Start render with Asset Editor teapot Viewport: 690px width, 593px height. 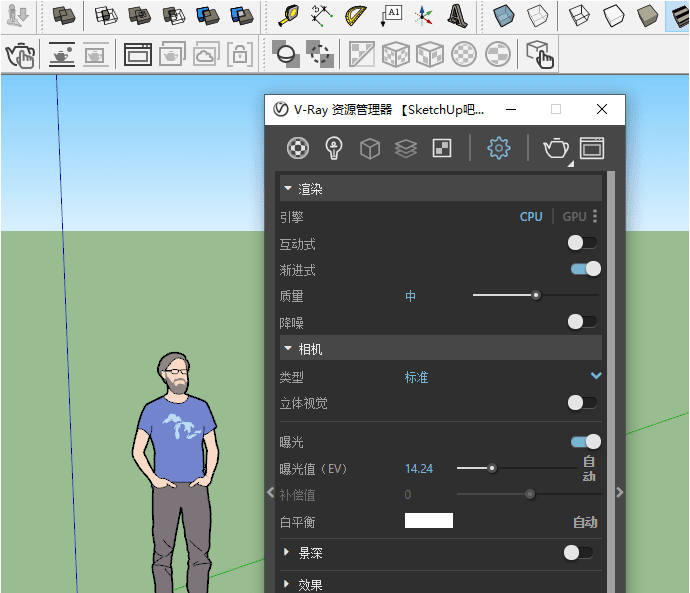coord(556,148)
